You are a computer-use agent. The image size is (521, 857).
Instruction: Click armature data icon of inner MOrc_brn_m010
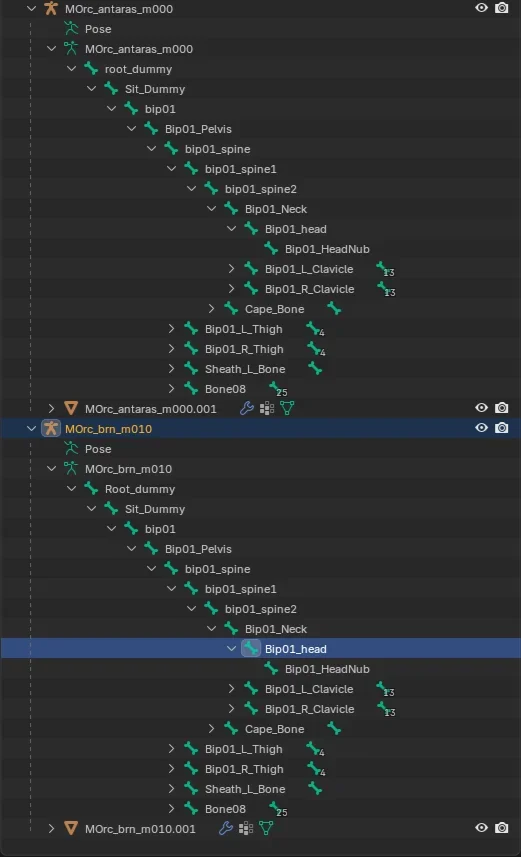click(x=71, y=468)
